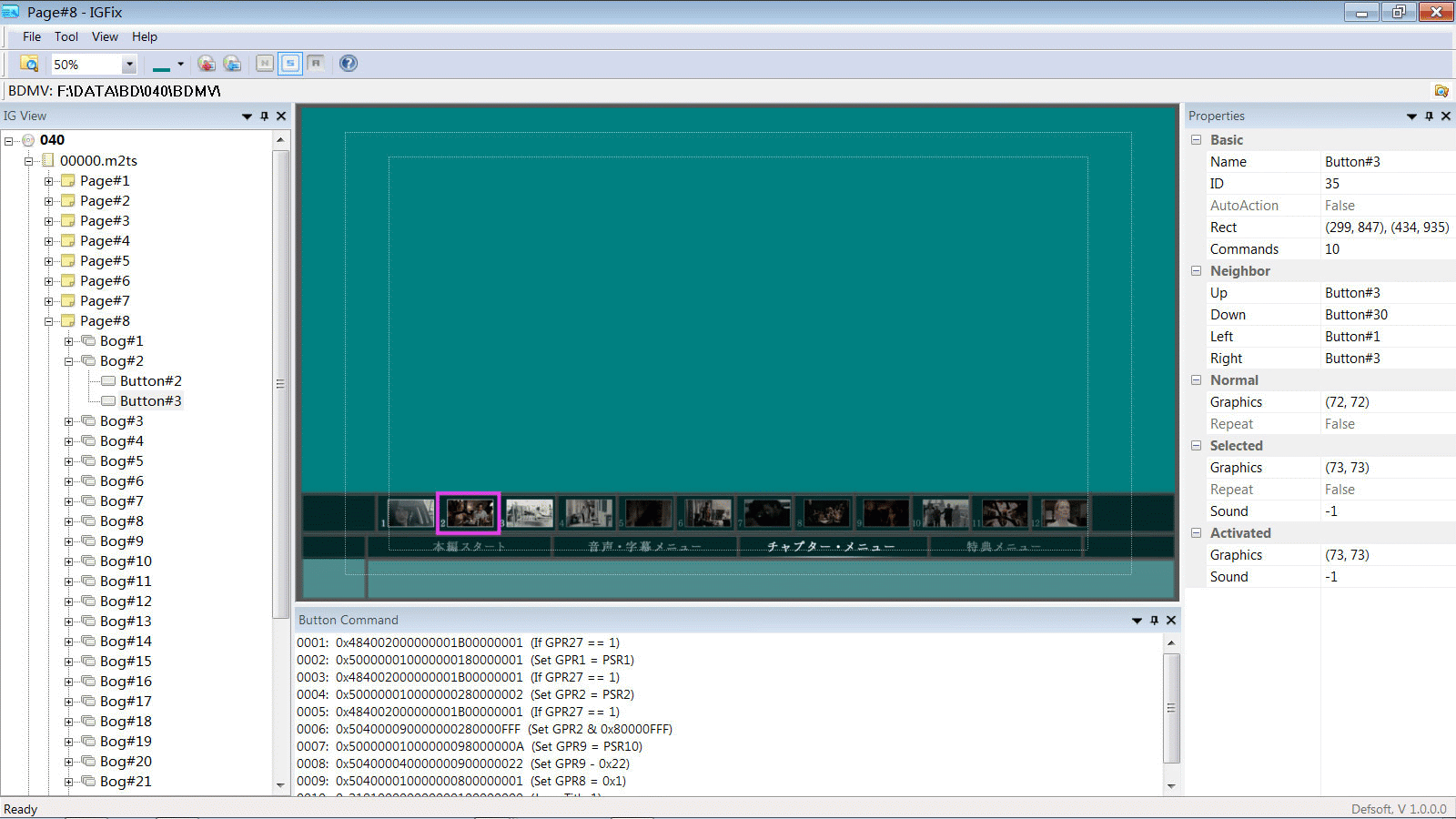The image size is (1456, 819).
Task: Click the 本編スタート menu button
Action: [x=469, y=547]
